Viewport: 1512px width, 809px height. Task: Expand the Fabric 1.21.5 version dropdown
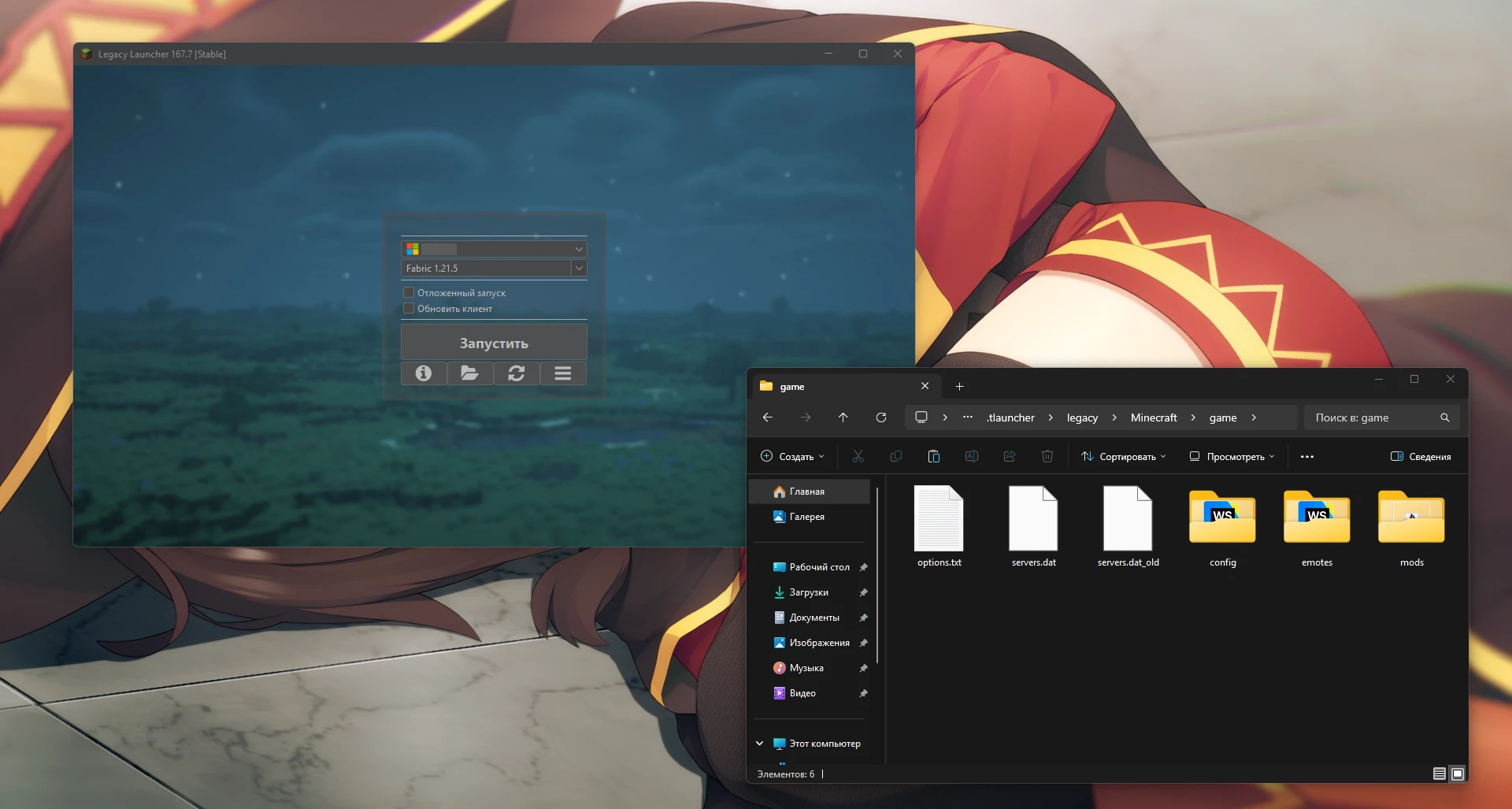[x=579, y=269]
